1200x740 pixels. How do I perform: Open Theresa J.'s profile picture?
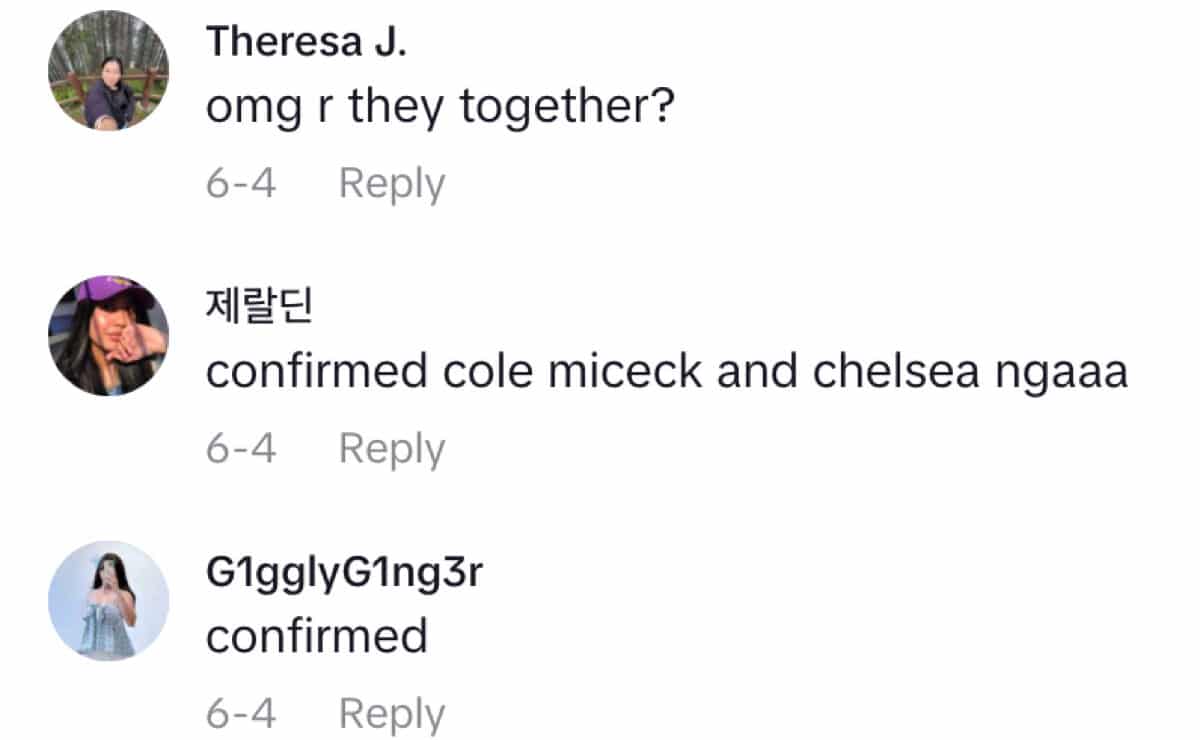(x=108, y=71)
